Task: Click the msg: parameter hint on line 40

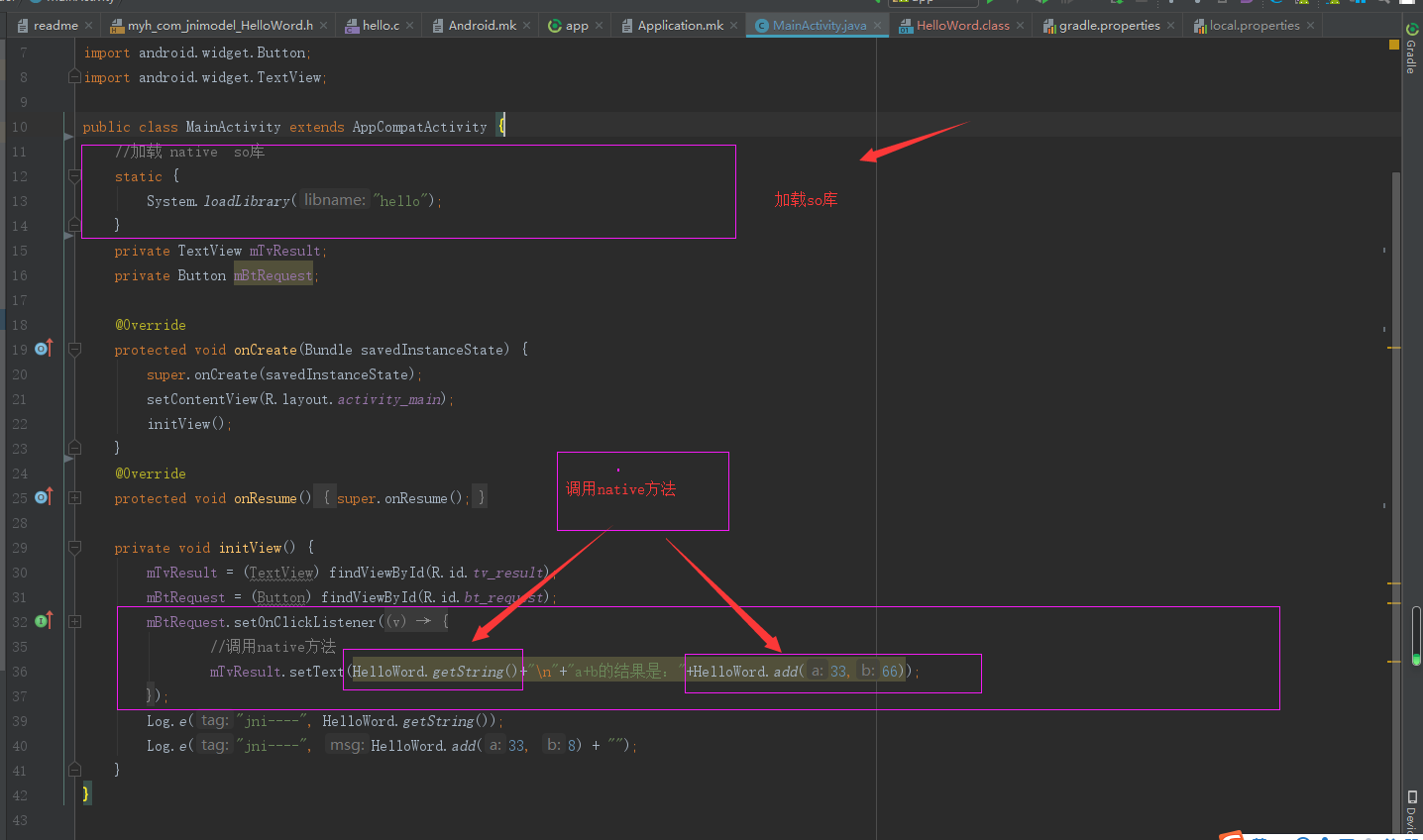Action: pos(347,745)
